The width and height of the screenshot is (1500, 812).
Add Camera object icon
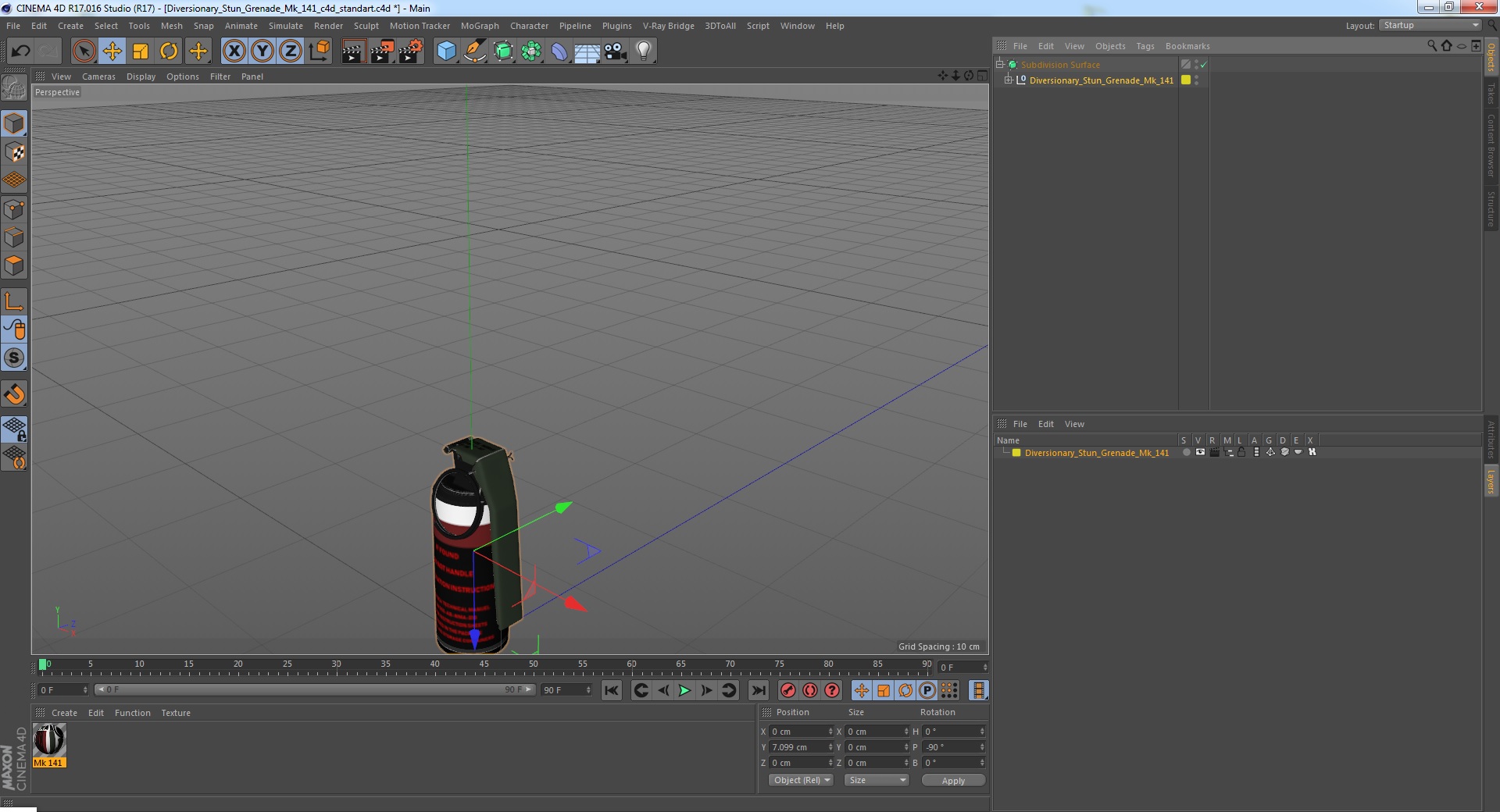tap(616, 52)
